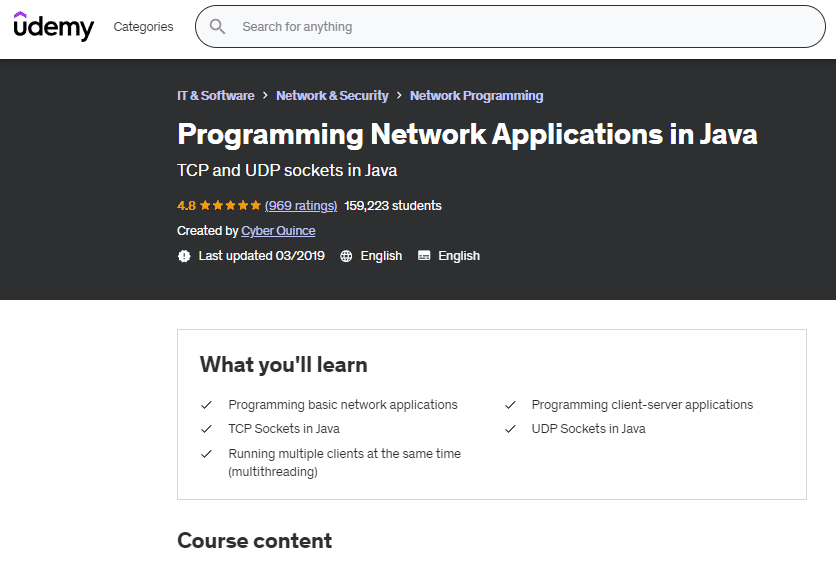The width and height of the screenshot is (836, 575).
Task: Open the Categories menu
Action: coord(143,27)
